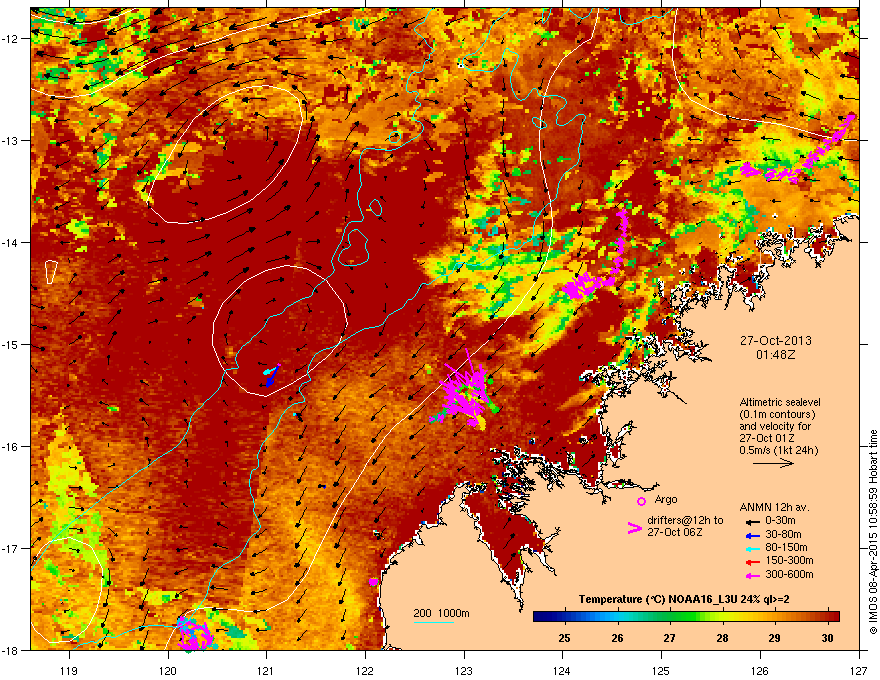
Task: Click the blue and cyan ANMN mooring arrows near 121E
Action: (271, 375)
